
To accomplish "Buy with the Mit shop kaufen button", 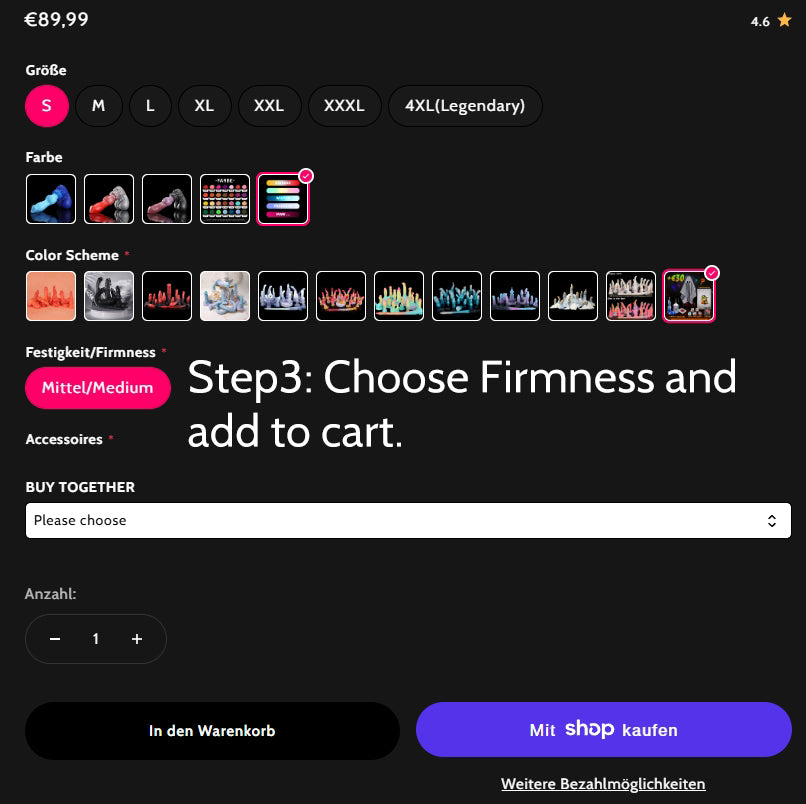I will [x=603, y=729].
